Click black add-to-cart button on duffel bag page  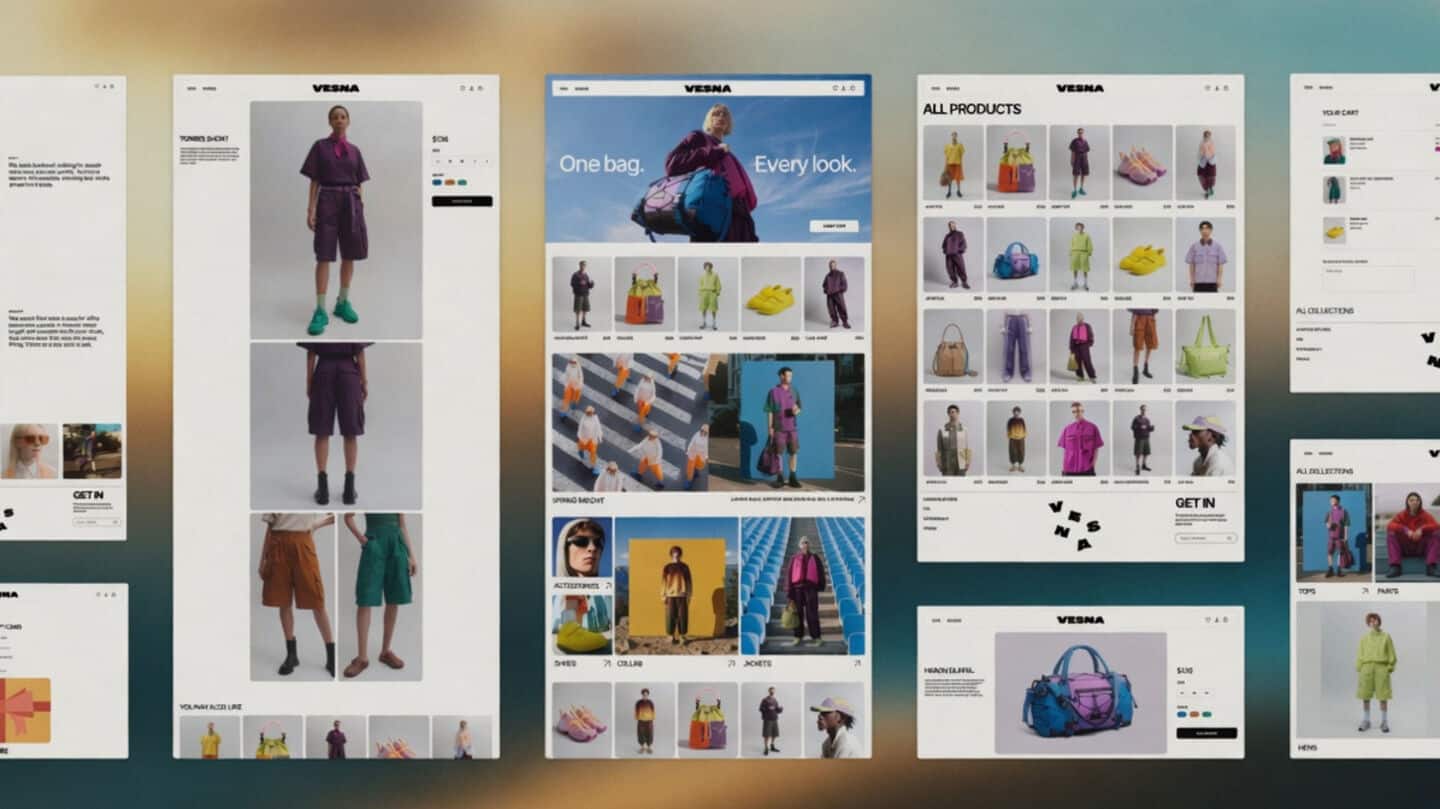coord(1207,733)
